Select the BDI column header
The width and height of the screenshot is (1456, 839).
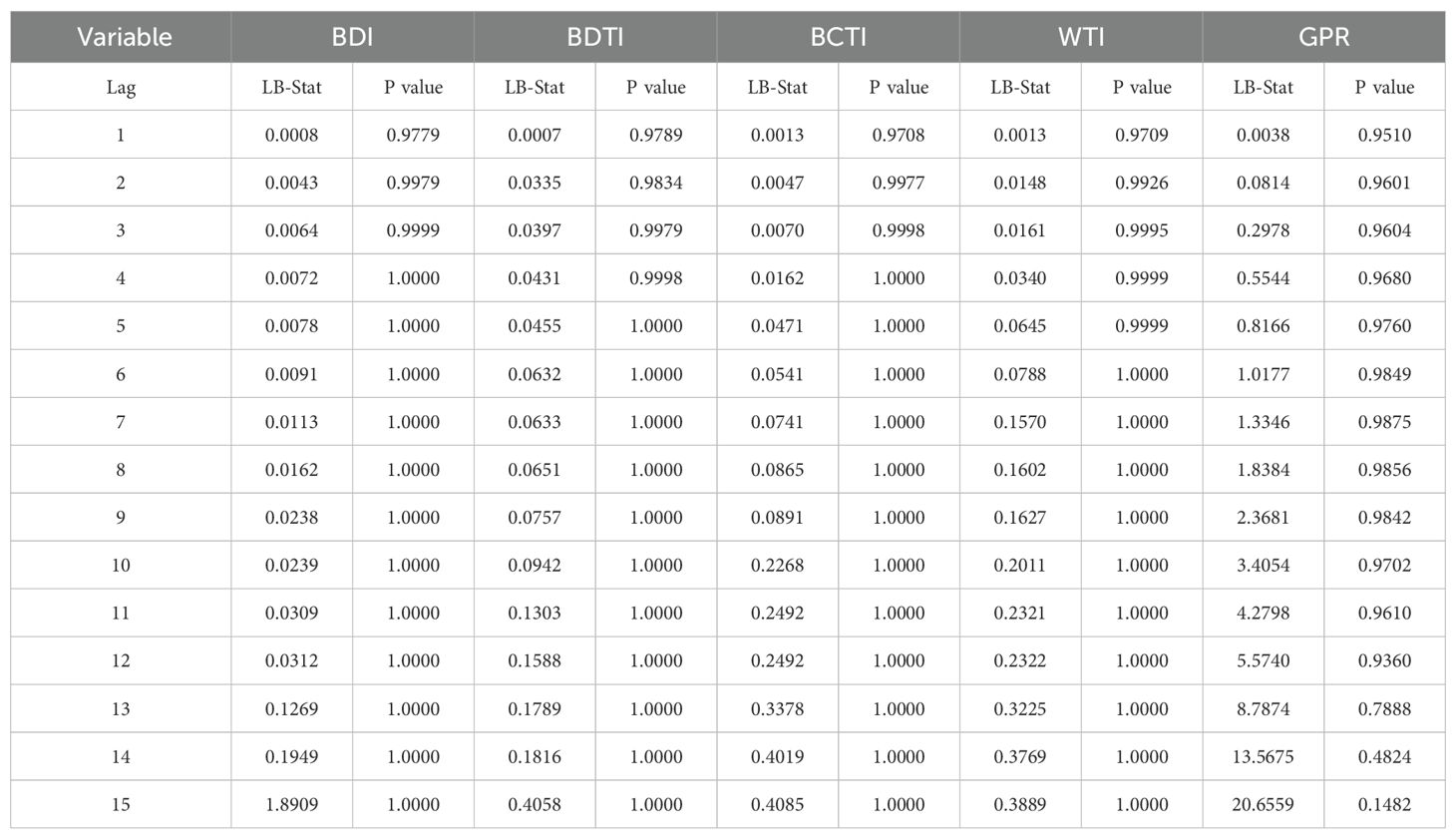(352, 37)
